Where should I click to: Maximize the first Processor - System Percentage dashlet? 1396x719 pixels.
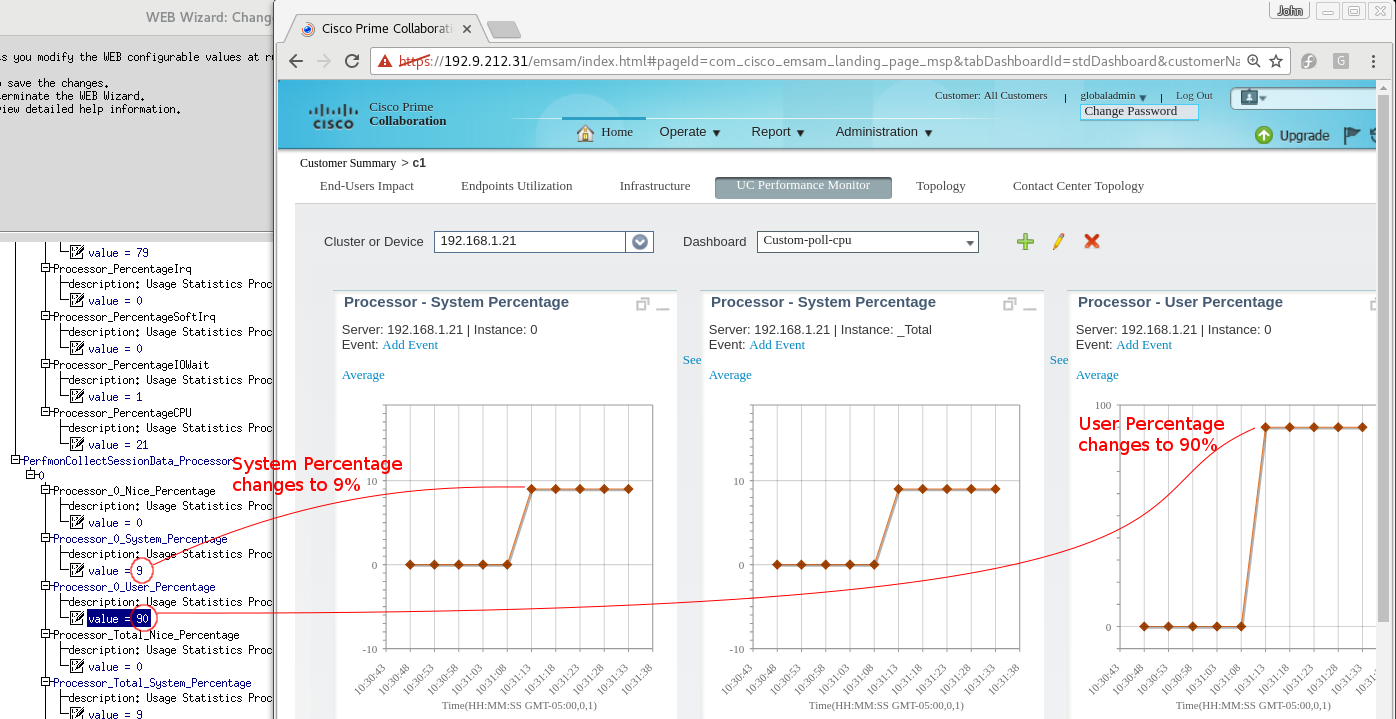643,304
